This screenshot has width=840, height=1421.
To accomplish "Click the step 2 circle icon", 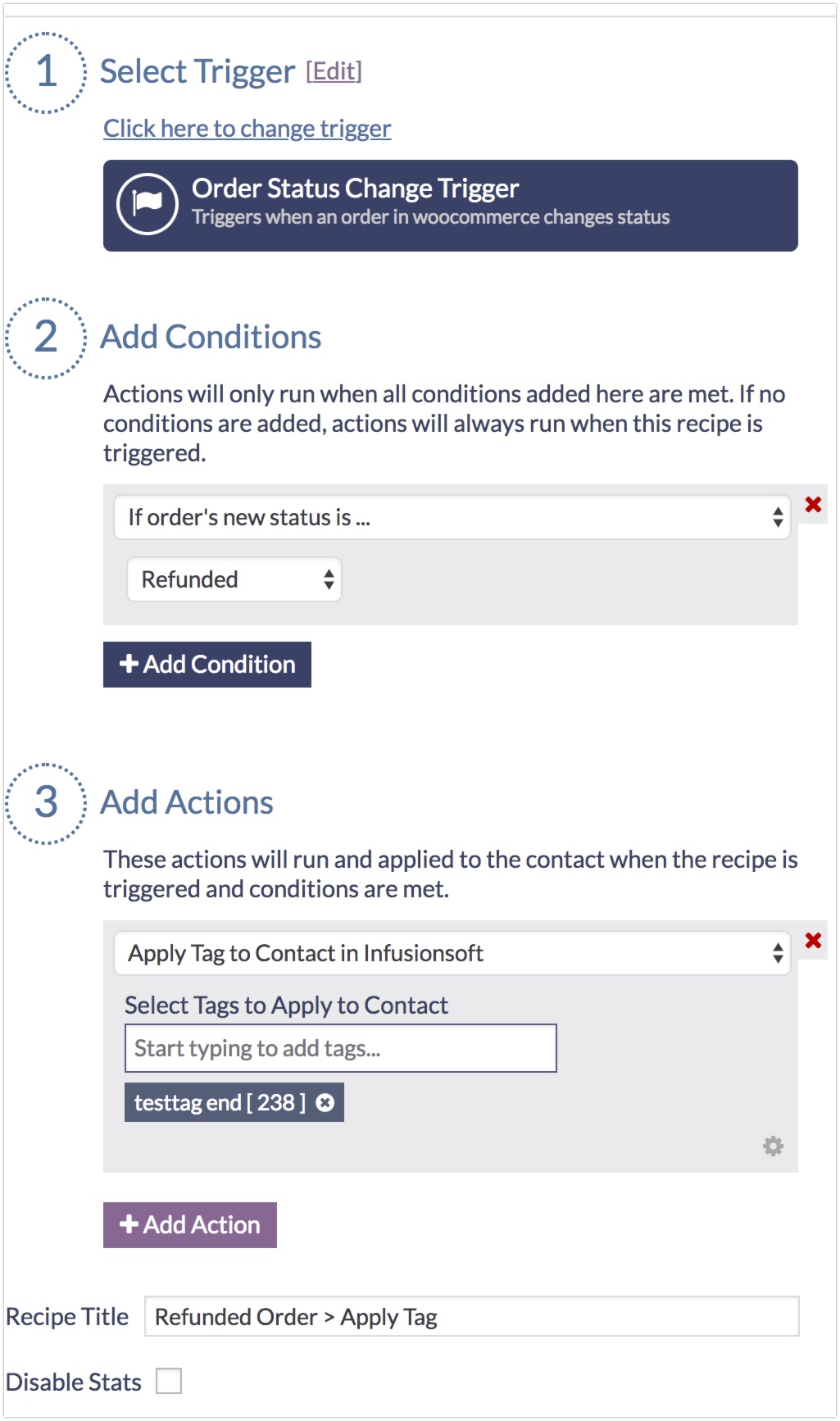I will pyautogui.click(x=46, y=338).
